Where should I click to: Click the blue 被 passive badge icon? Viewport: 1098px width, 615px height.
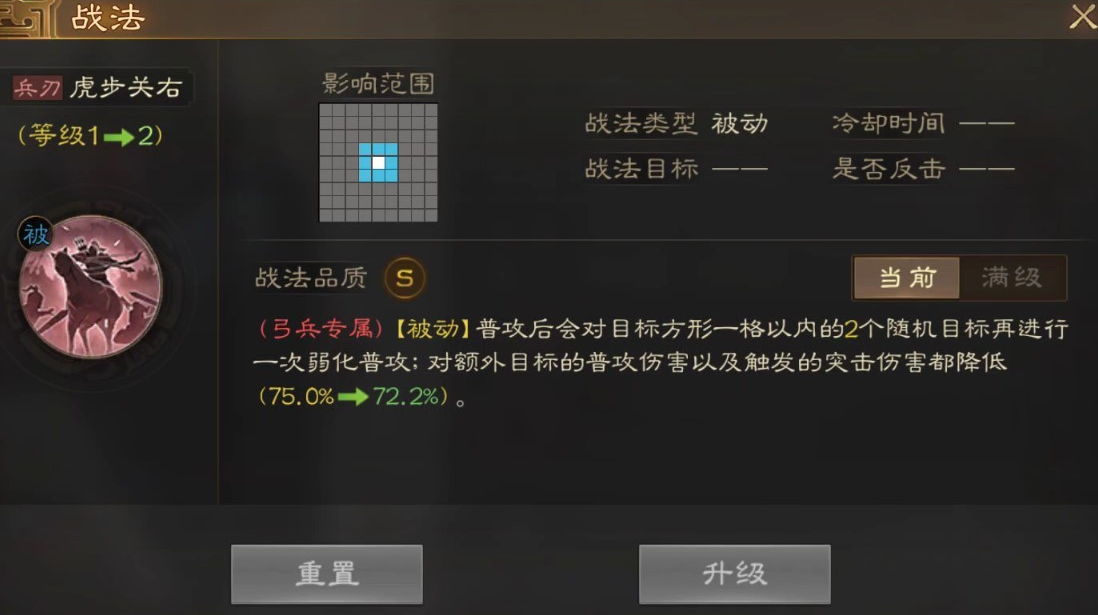coord(36,235)
